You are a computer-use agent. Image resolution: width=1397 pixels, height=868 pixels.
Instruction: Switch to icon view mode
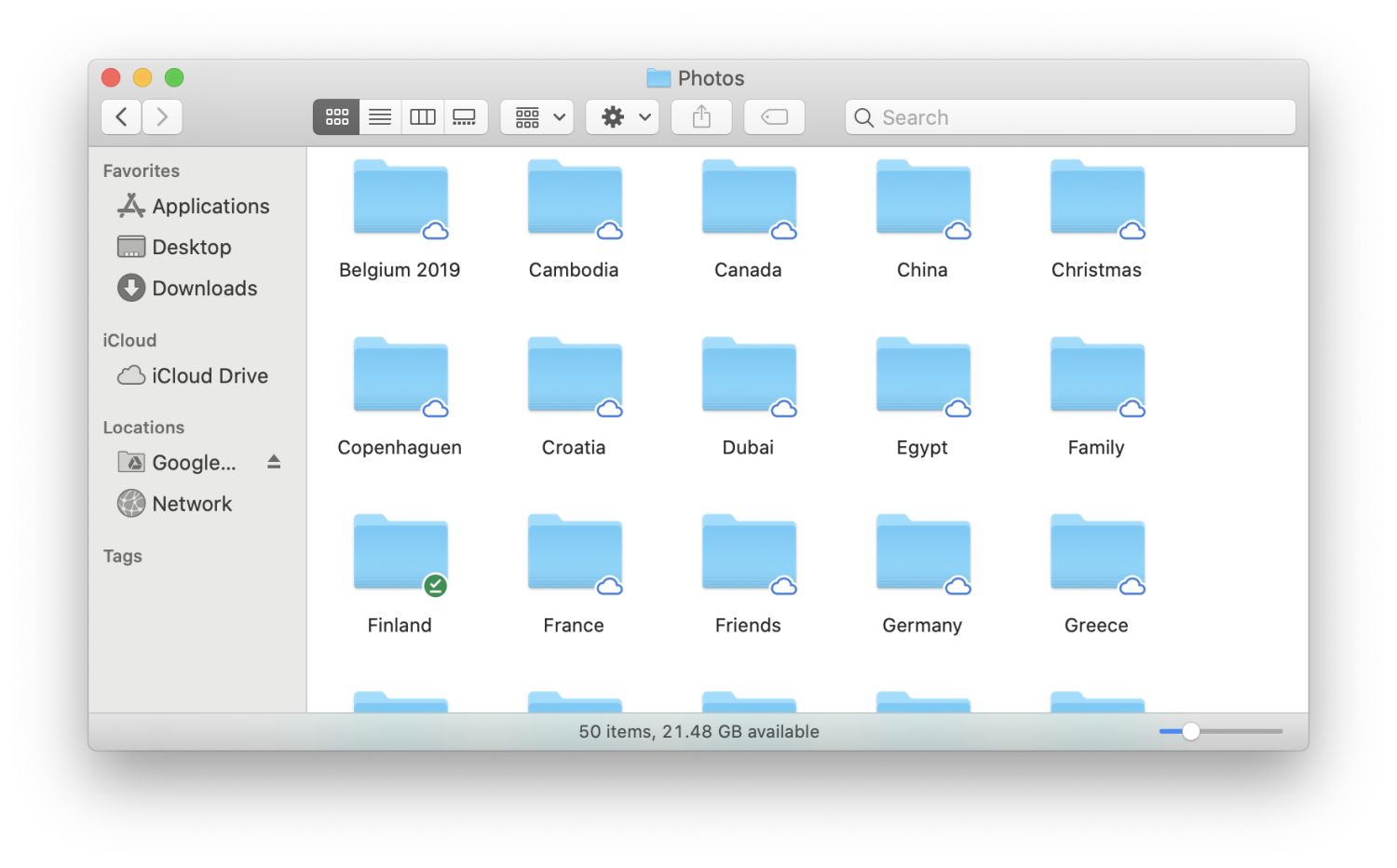[336, 117]
